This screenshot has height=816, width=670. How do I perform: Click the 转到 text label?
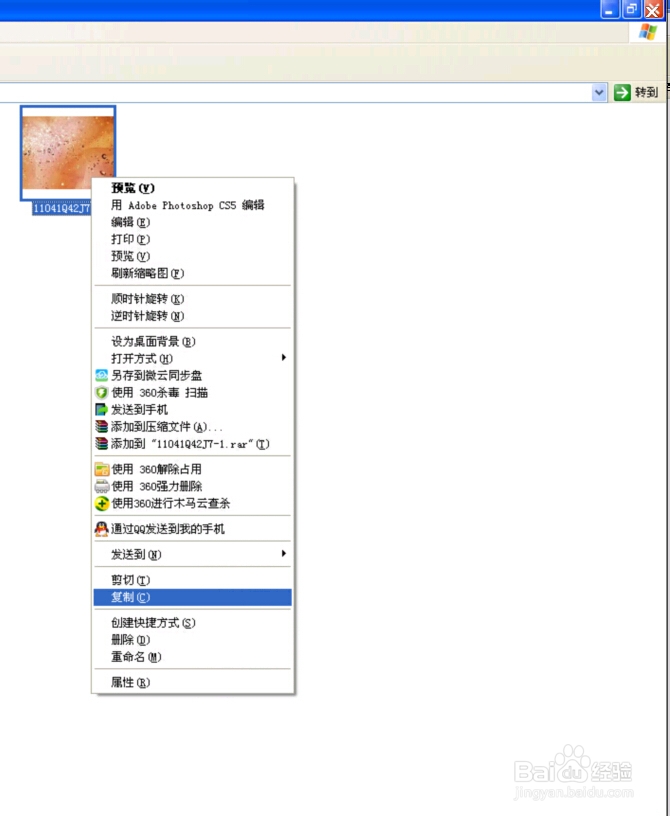coord(646,93)
